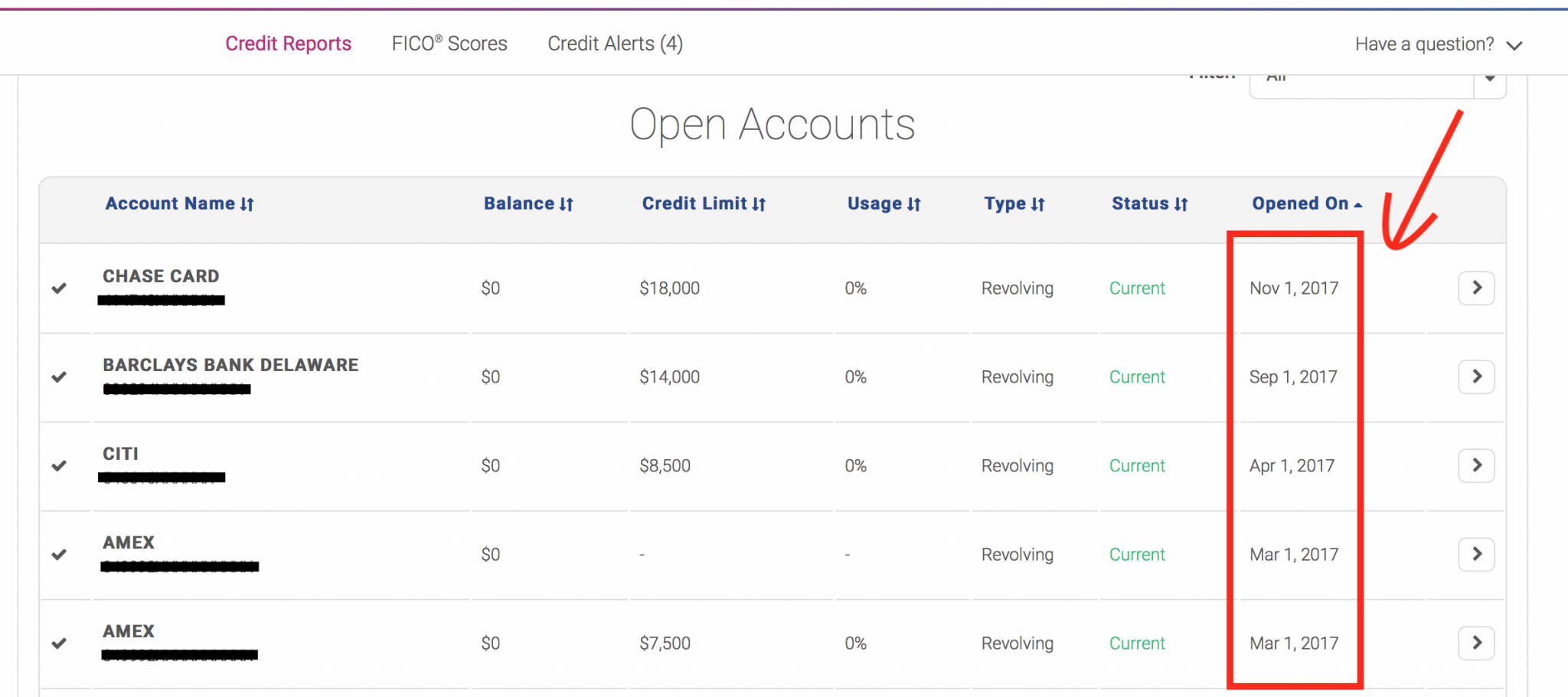Click the checkmark beside Chase Card

pos(59,288)
